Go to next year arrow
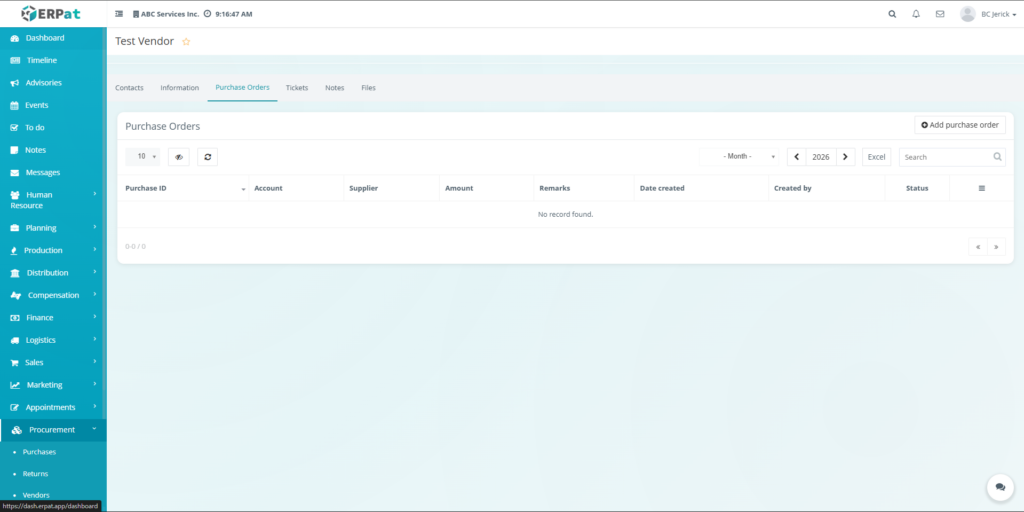 point(846,157)
